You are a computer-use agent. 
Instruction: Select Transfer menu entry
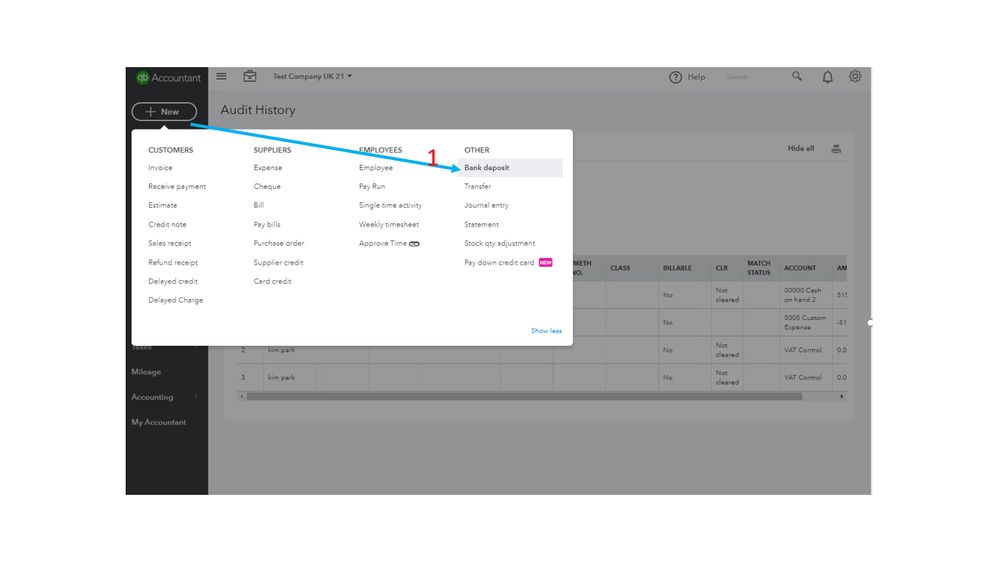(x=477, y=187)
